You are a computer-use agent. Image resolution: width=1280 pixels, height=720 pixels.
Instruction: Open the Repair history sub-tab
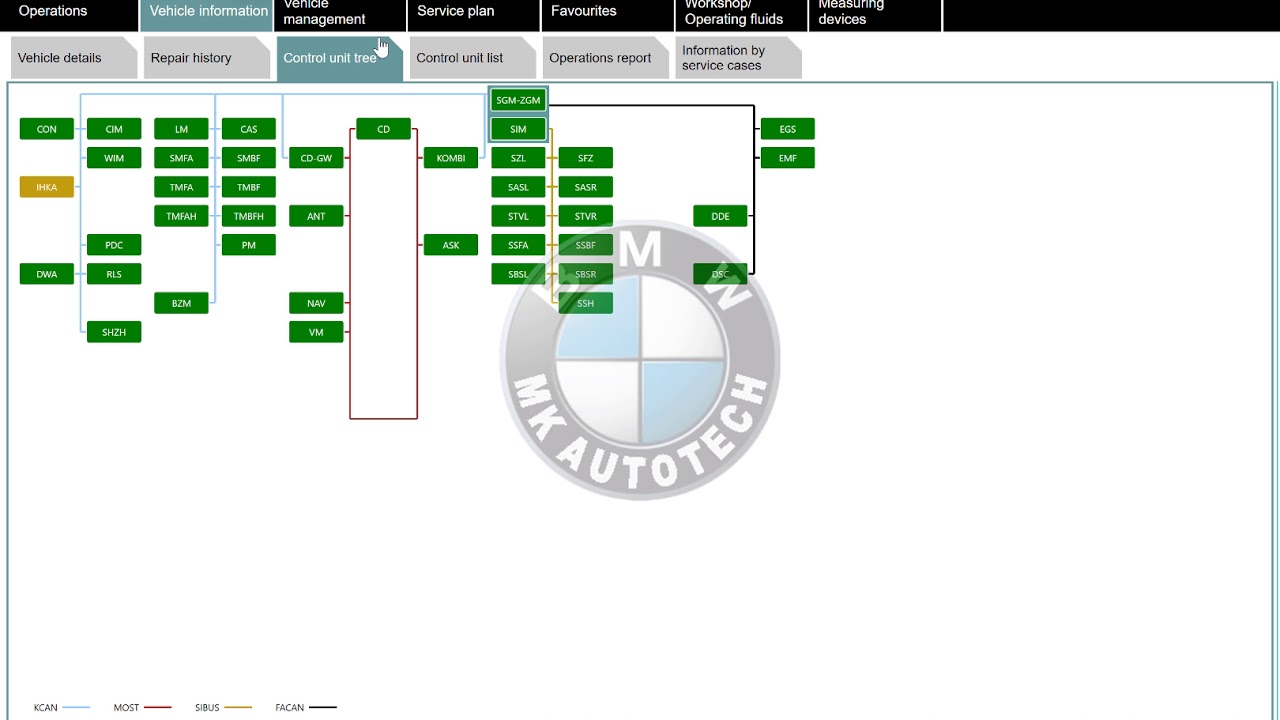pyautogui.click(x=207, y=58)
